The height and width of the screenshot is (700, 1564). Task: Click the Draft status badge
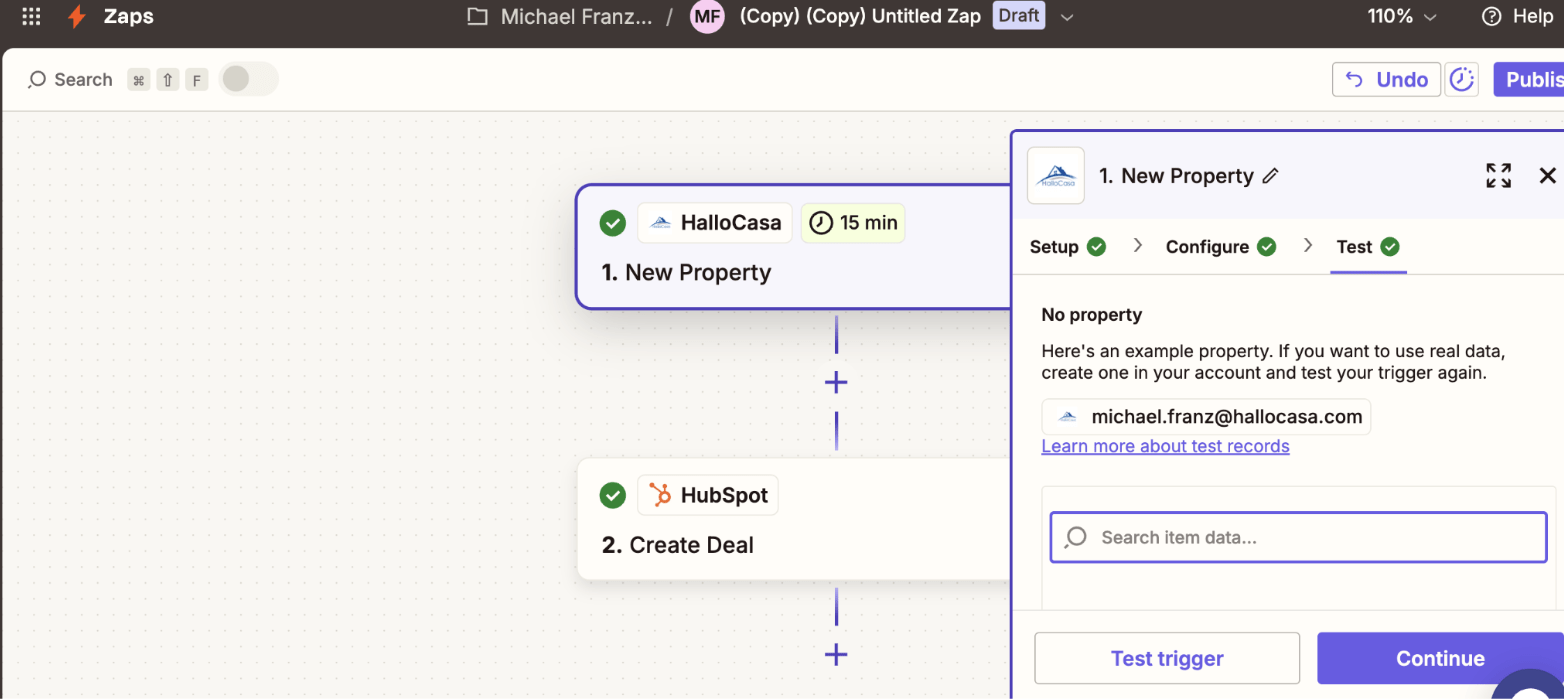pyautogui.click(x=1018, y=16)
